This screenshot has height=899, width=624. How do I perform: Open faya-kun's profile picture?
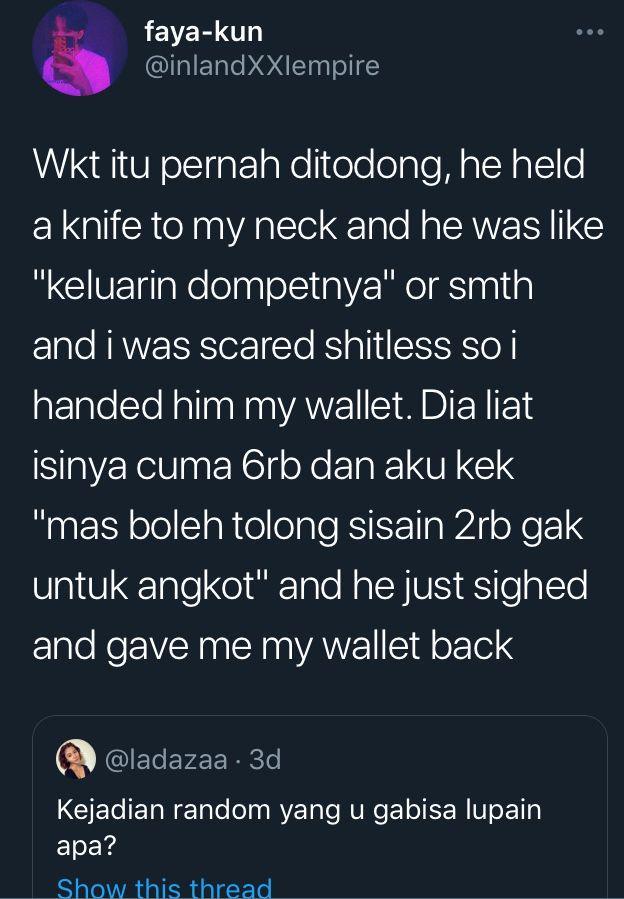[x=79, y=48]
